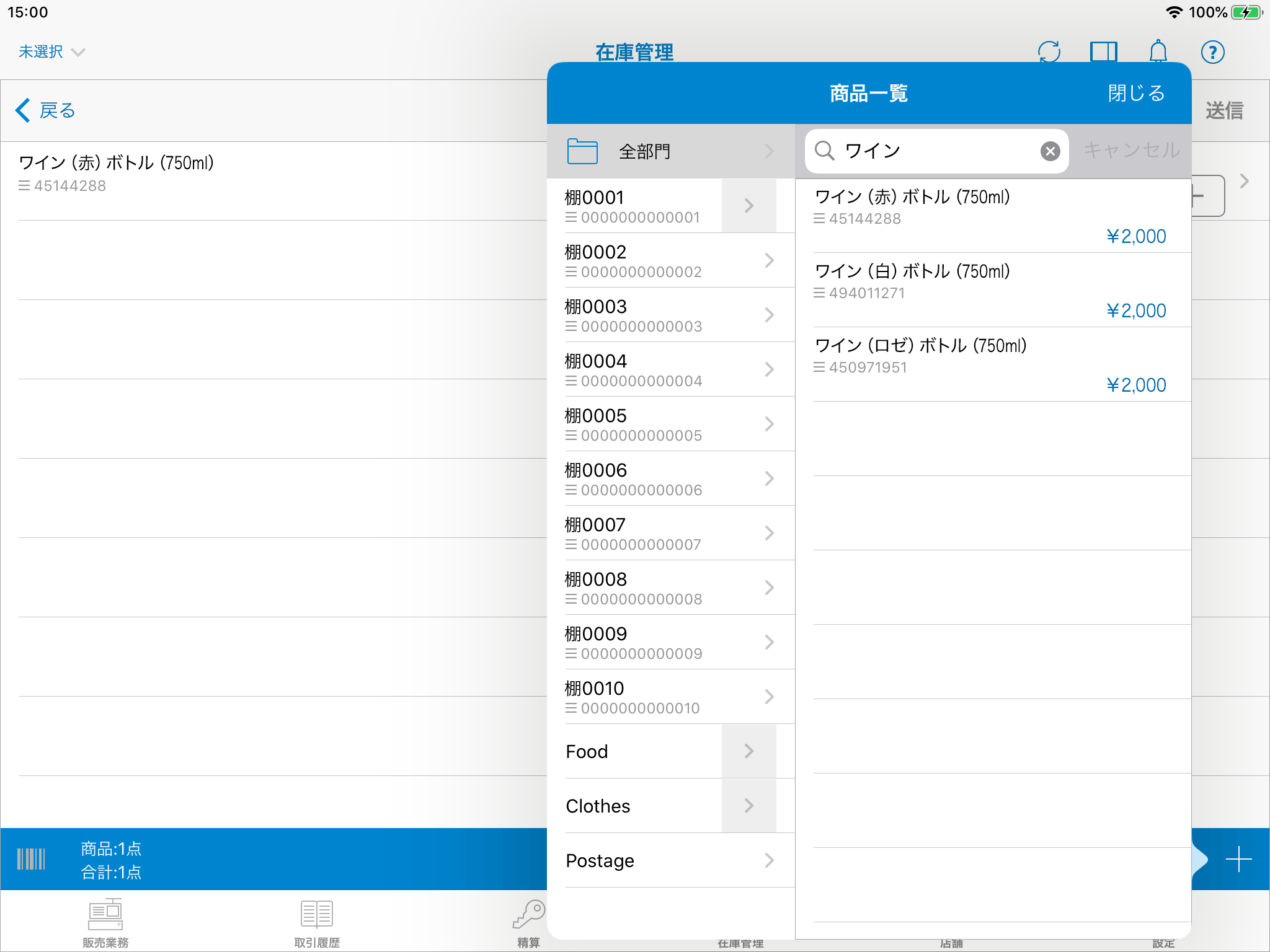This screenshot has height=952, width=1270.
Task: Tap the barcode scanner icon
Action: tap(31, 859)
